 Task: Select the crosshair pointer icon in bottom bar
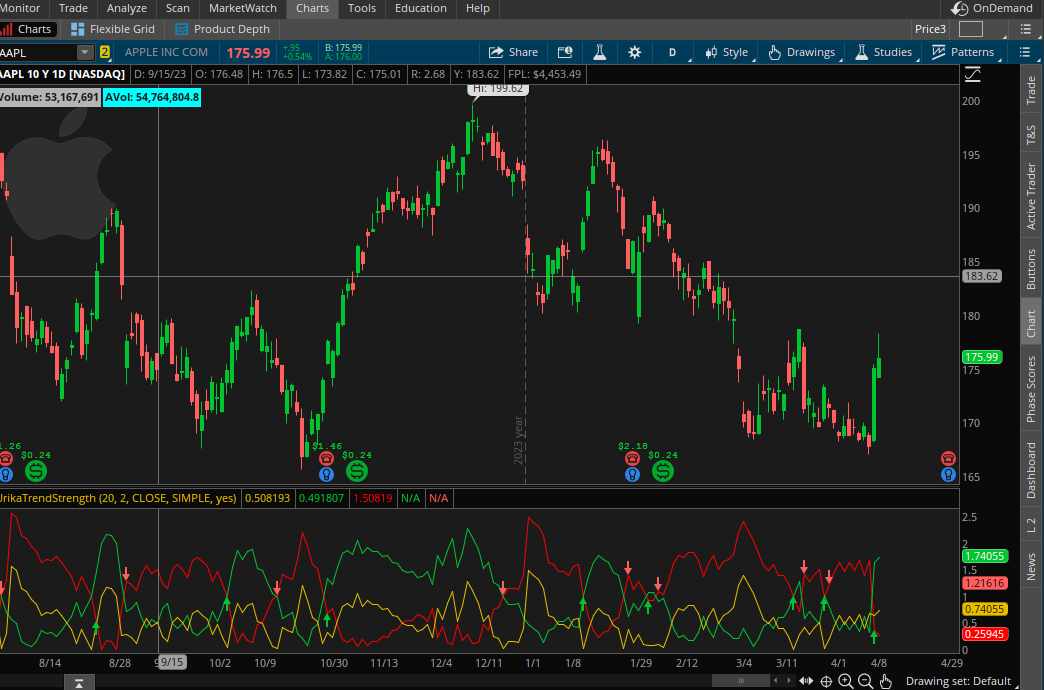(826, 681)
